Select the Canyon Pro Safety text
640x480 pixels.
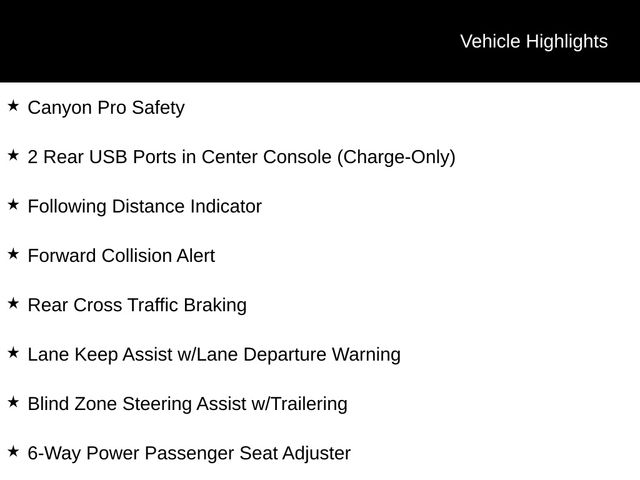(106, 108)
